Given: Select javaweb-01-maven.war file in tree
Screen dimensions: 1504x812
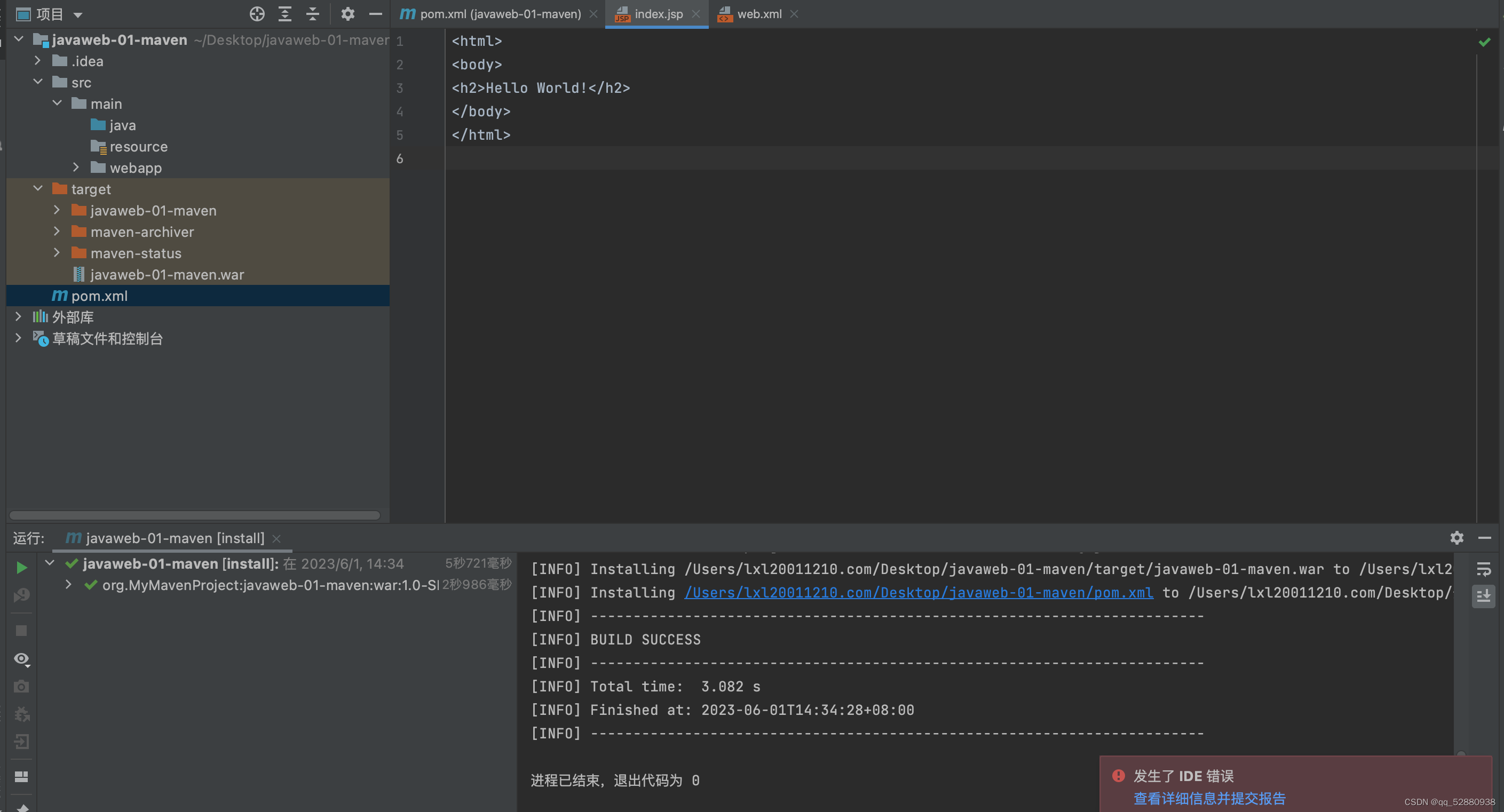Looking at the screenshot, I should pos(167,274).
